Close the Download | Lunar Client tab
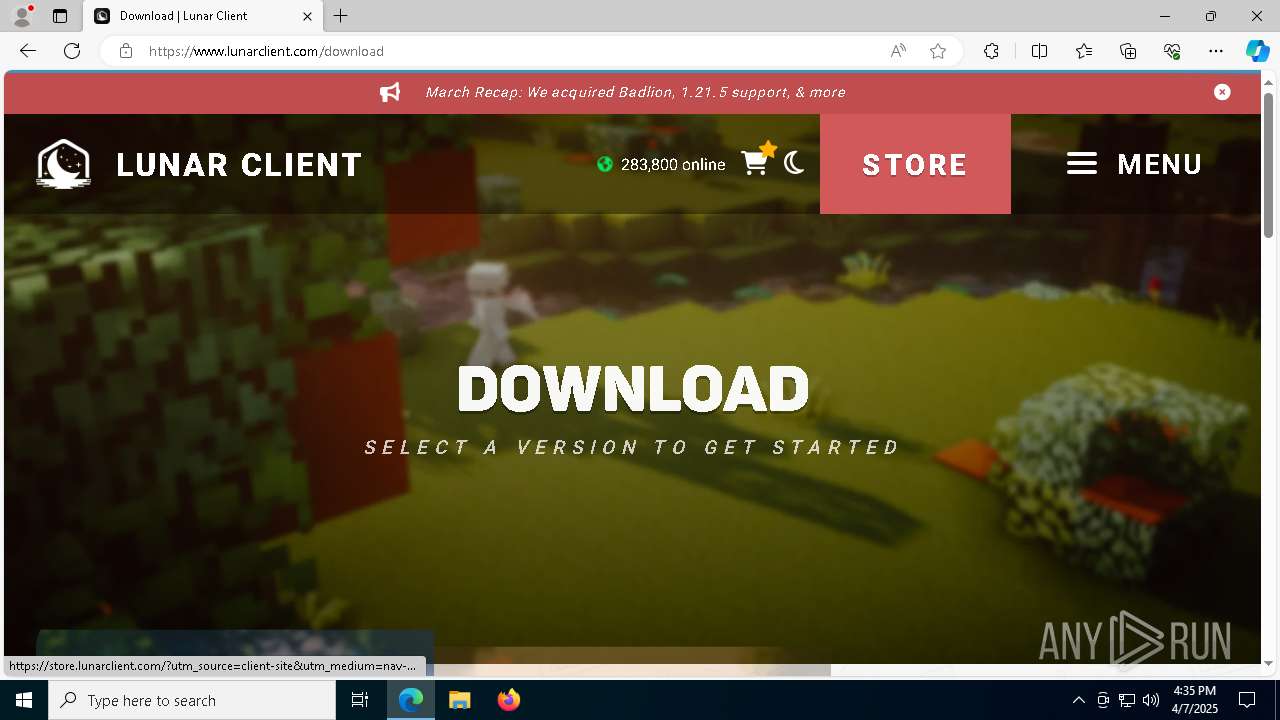This screenshot has height=720, width=1280. pyautogui.click(x=308, y=16)
